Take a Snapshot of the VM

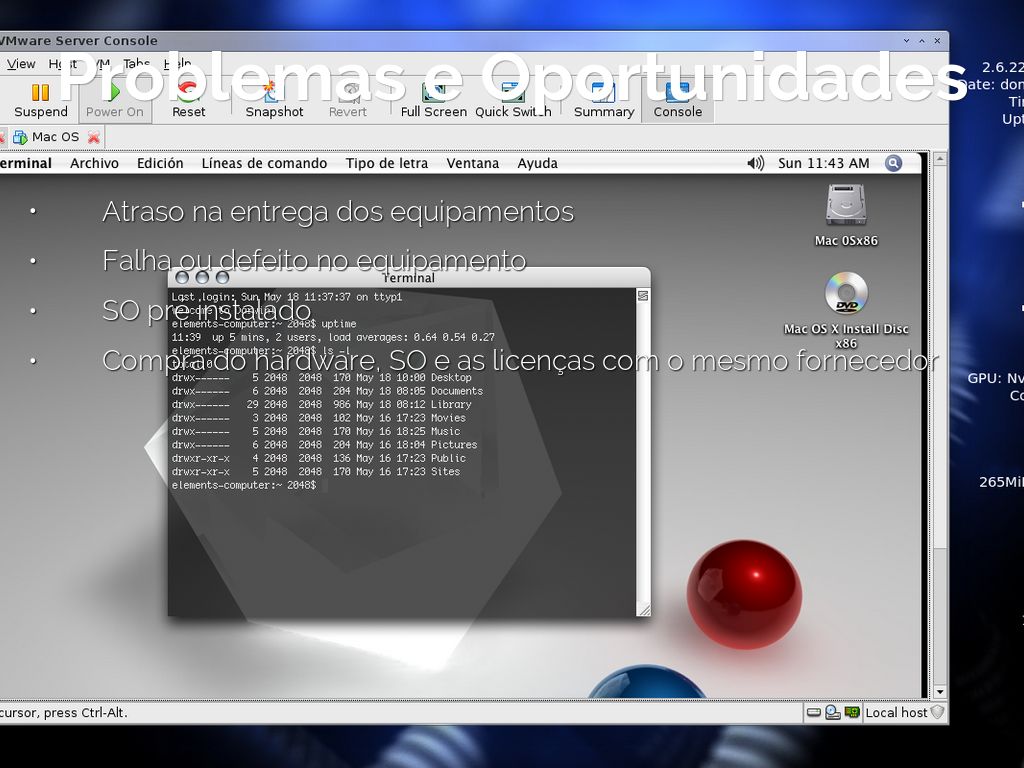point(274,99)
